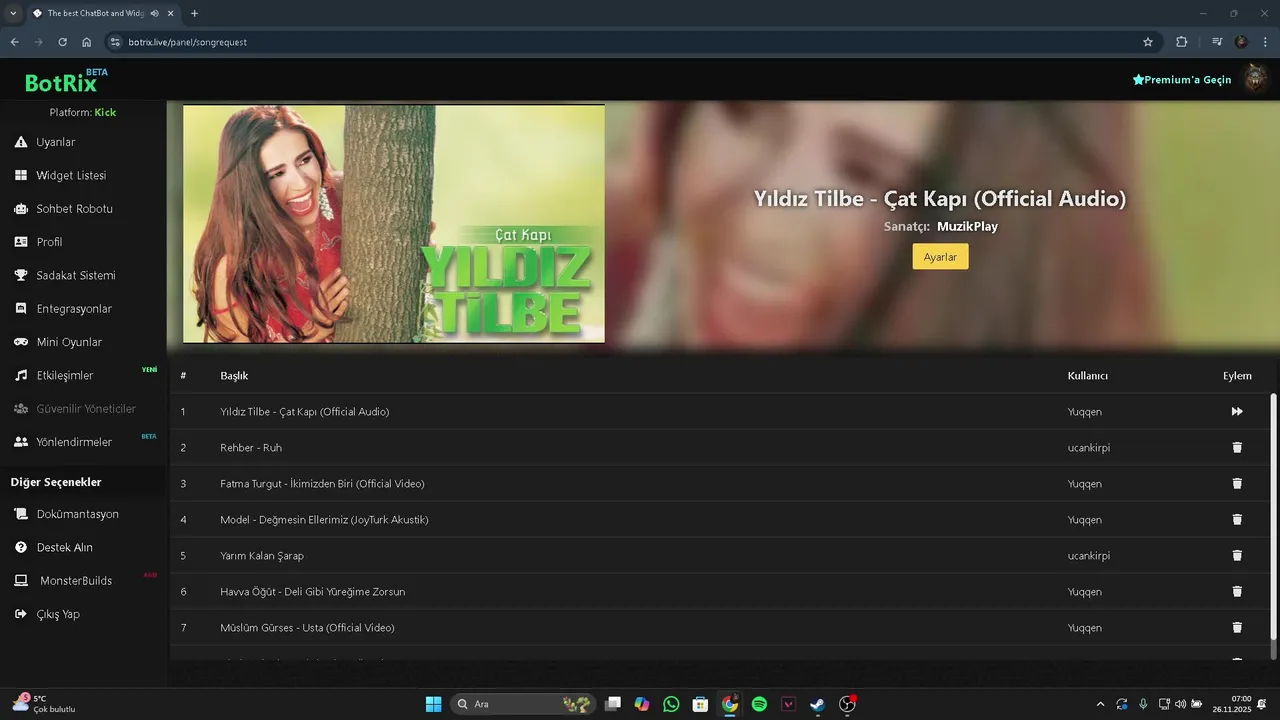Viewport: 1280px width, 720px height.
Task: Delete Yarım Kalan Şarap entry
Action: (1237, 556)
